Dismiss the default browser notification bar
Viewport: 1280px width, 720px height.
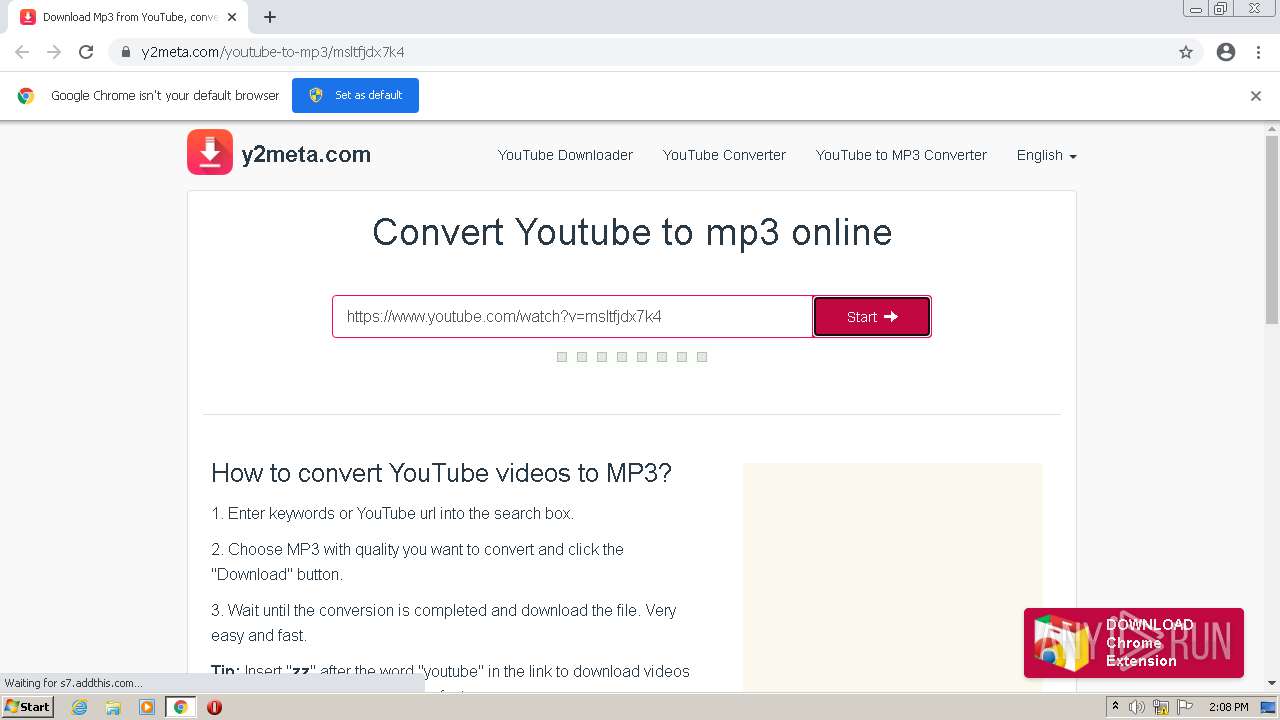[x=1256, y=96]
